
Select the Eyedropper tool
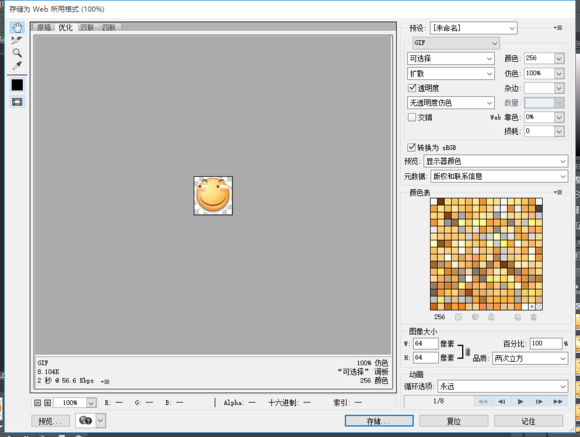pyautogui.click(x=17, y=65)
